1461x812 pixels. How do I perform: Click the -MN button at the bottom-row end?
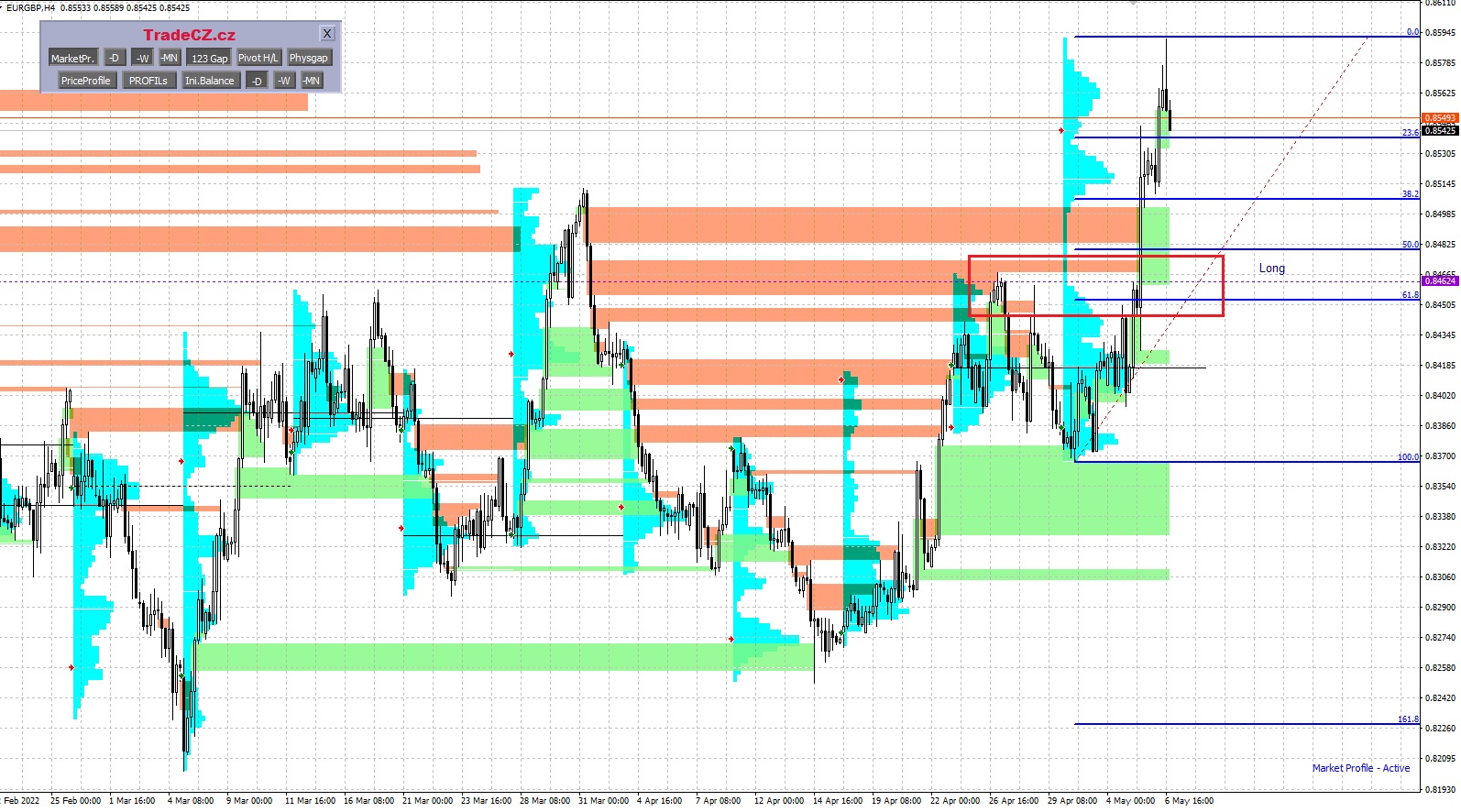click(312, 81)
